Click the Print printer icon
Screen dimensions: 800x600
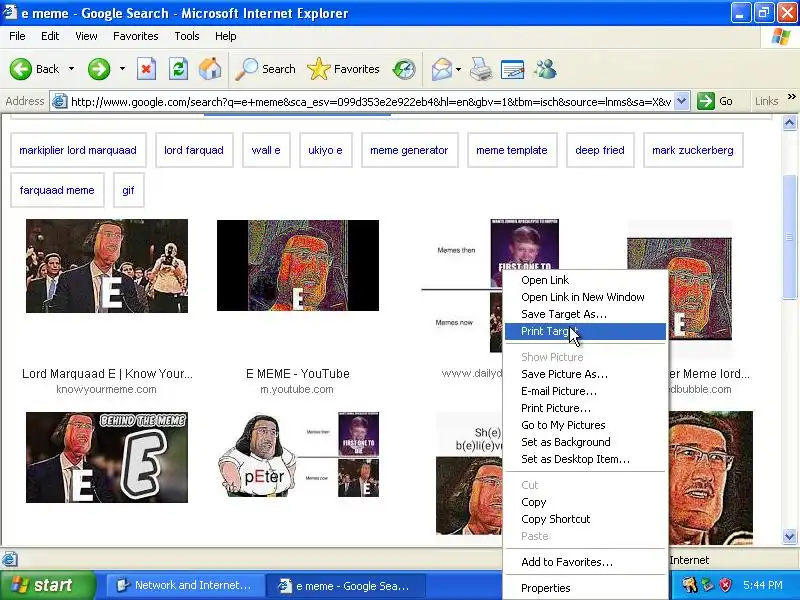coord(481,69)
